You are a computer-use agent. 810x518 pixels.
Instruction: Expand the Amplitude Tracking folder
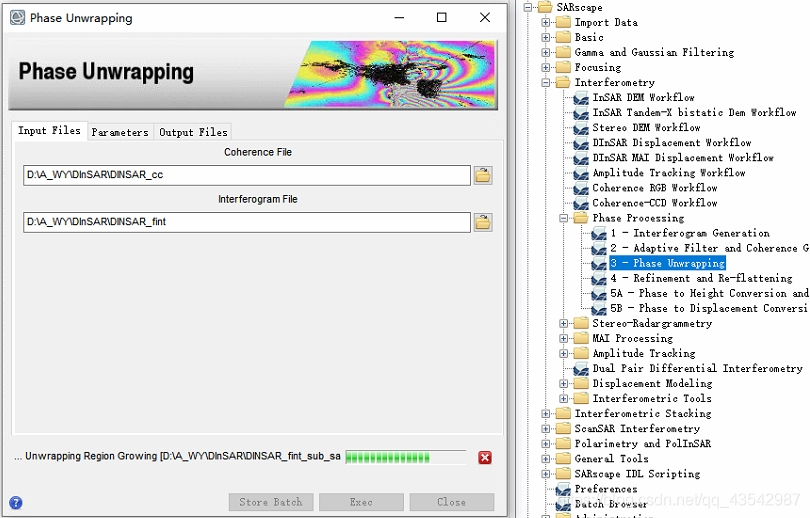564,353
